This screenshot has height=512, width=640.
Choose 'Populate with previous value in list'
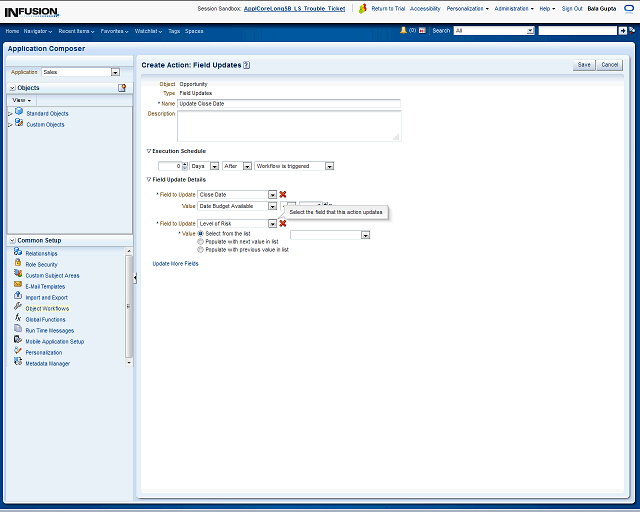pyautogui.click(x=200, y=249)
